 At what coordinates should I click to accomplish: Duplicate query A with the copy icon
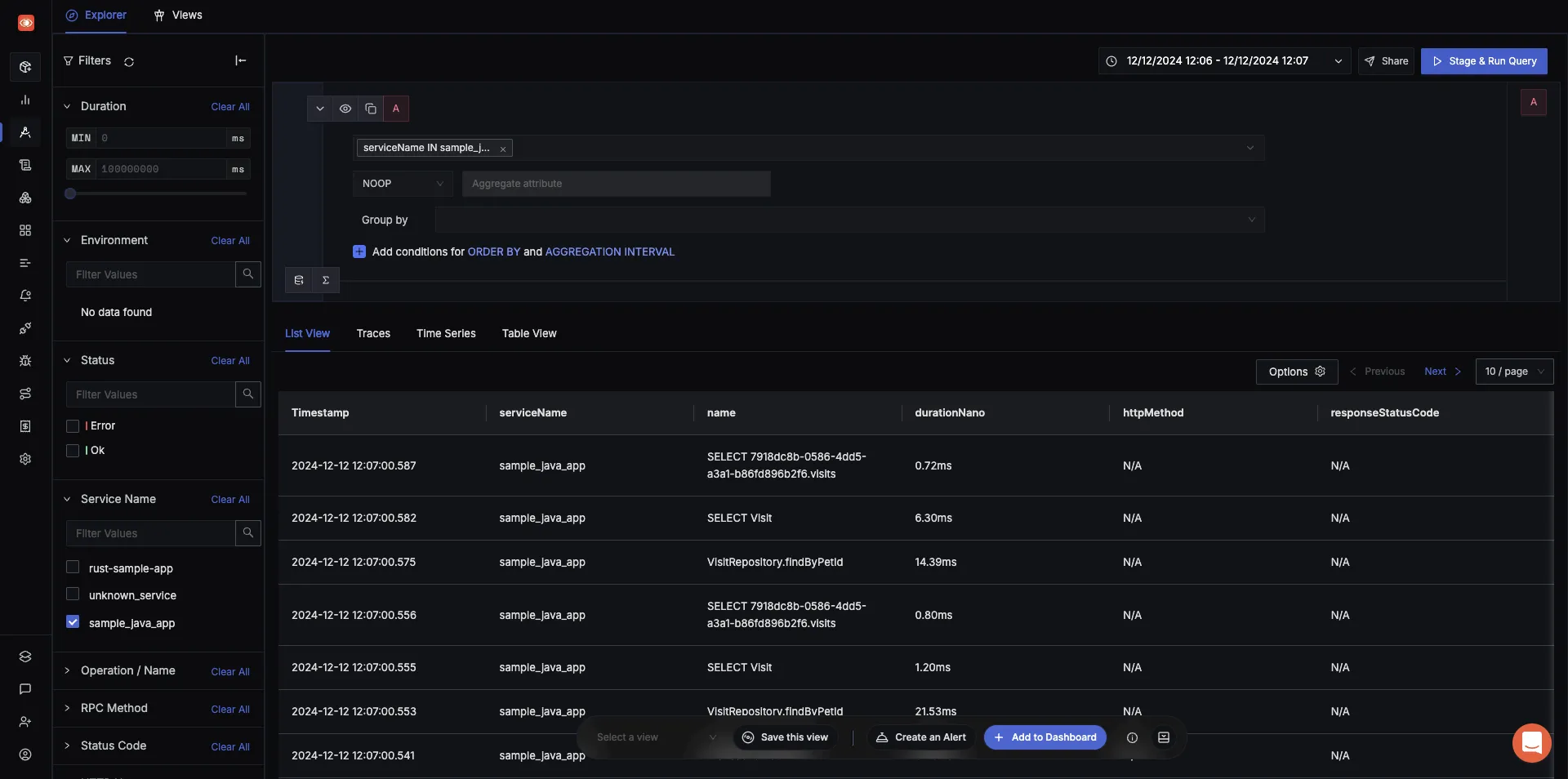pos(371,109)
